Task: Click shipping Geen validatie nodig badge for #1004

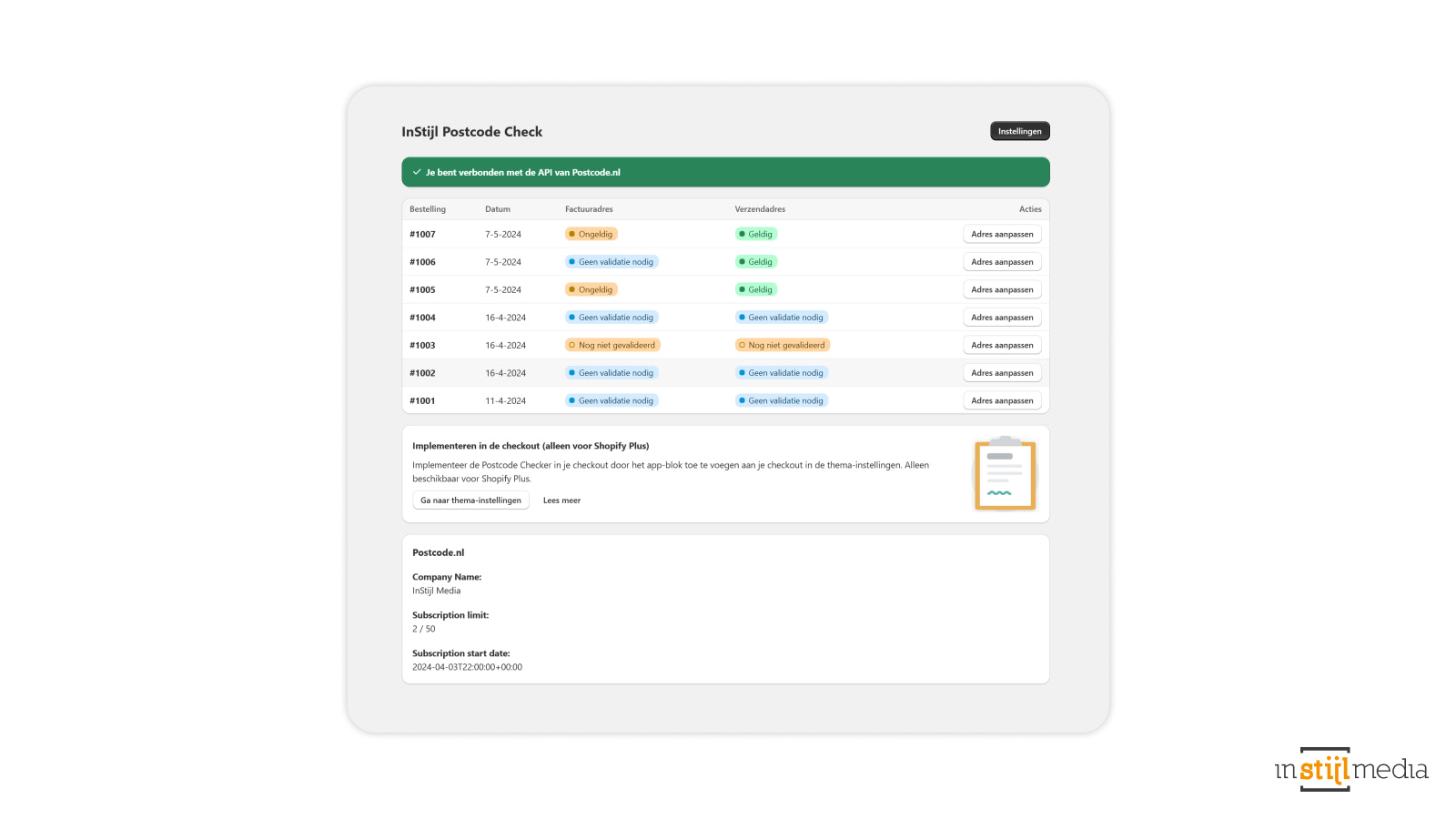Action: pos(782,318)
